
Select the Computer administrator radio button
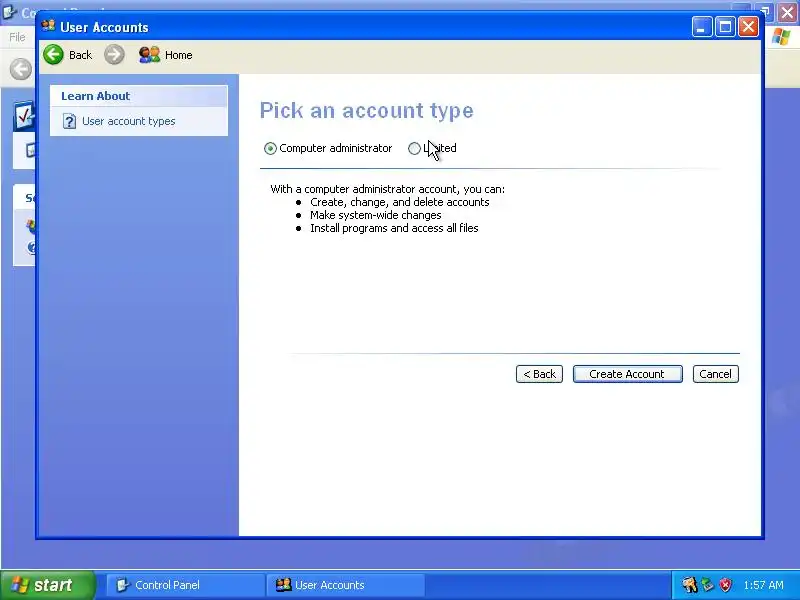(270, 148)
